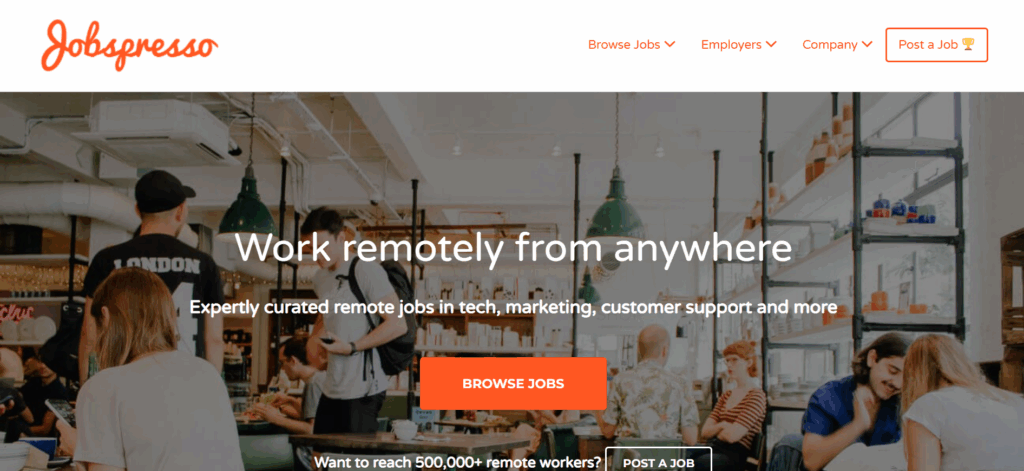The height and width of the screenshot is (471, 1024).
Task: Expand the Browse Jobs chevron arrow
Action: pyautogui.click(x=669, y=44)
